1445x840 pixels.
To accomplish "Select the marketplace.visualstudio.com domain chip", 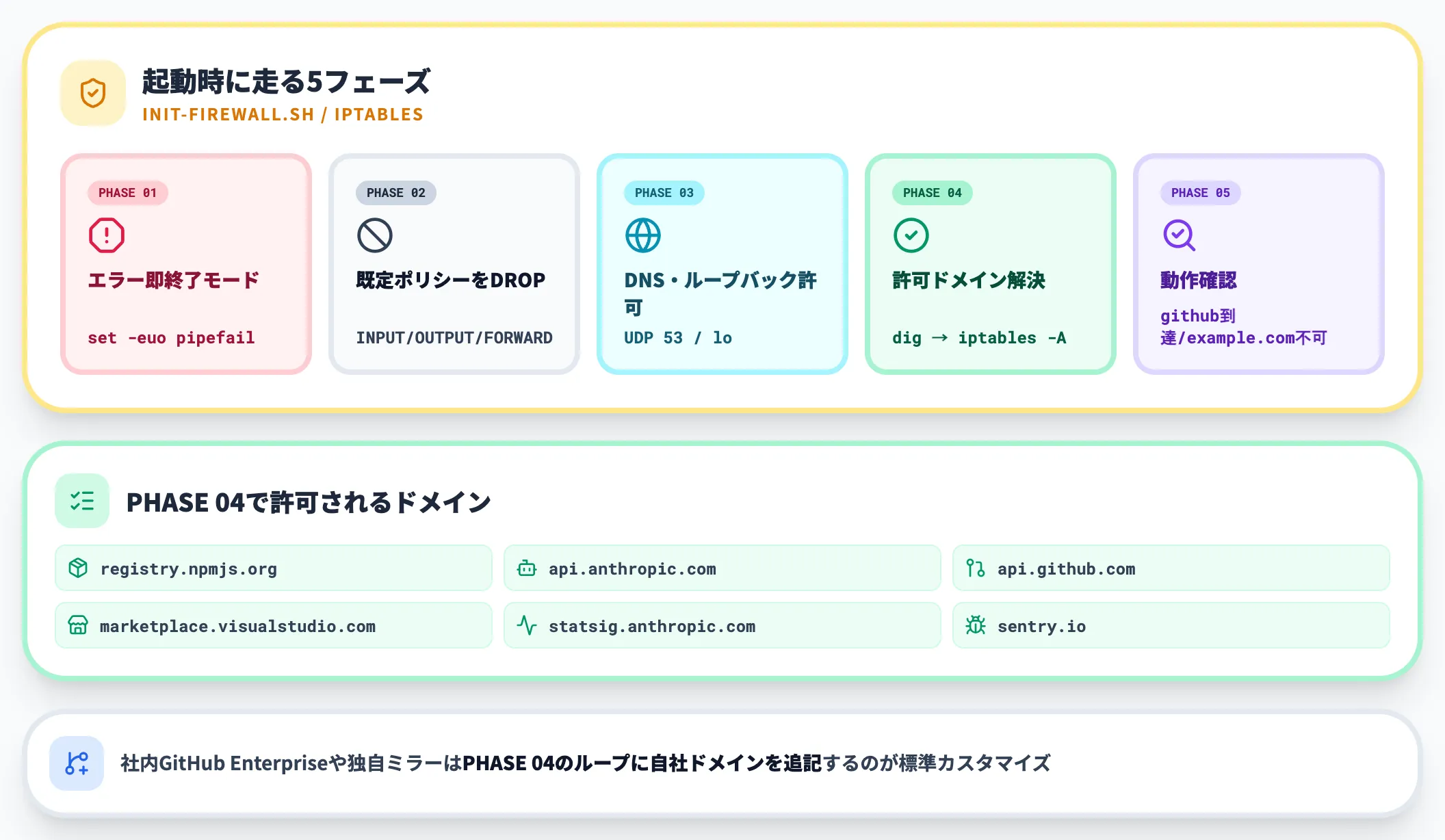I will 274,625.
